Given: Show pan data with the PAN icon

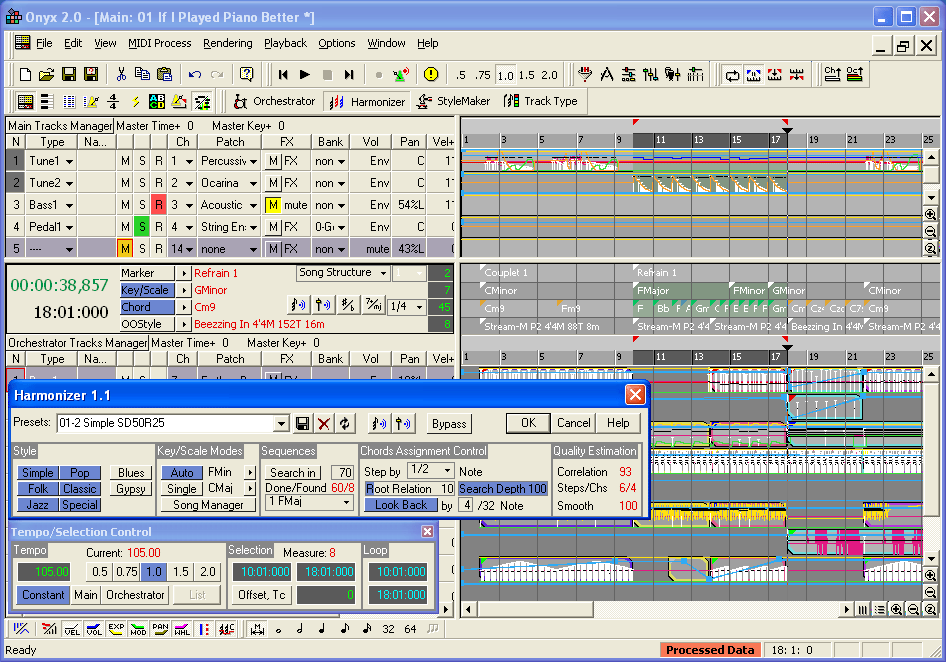Looking at the screenshot, I should [160, 629].
